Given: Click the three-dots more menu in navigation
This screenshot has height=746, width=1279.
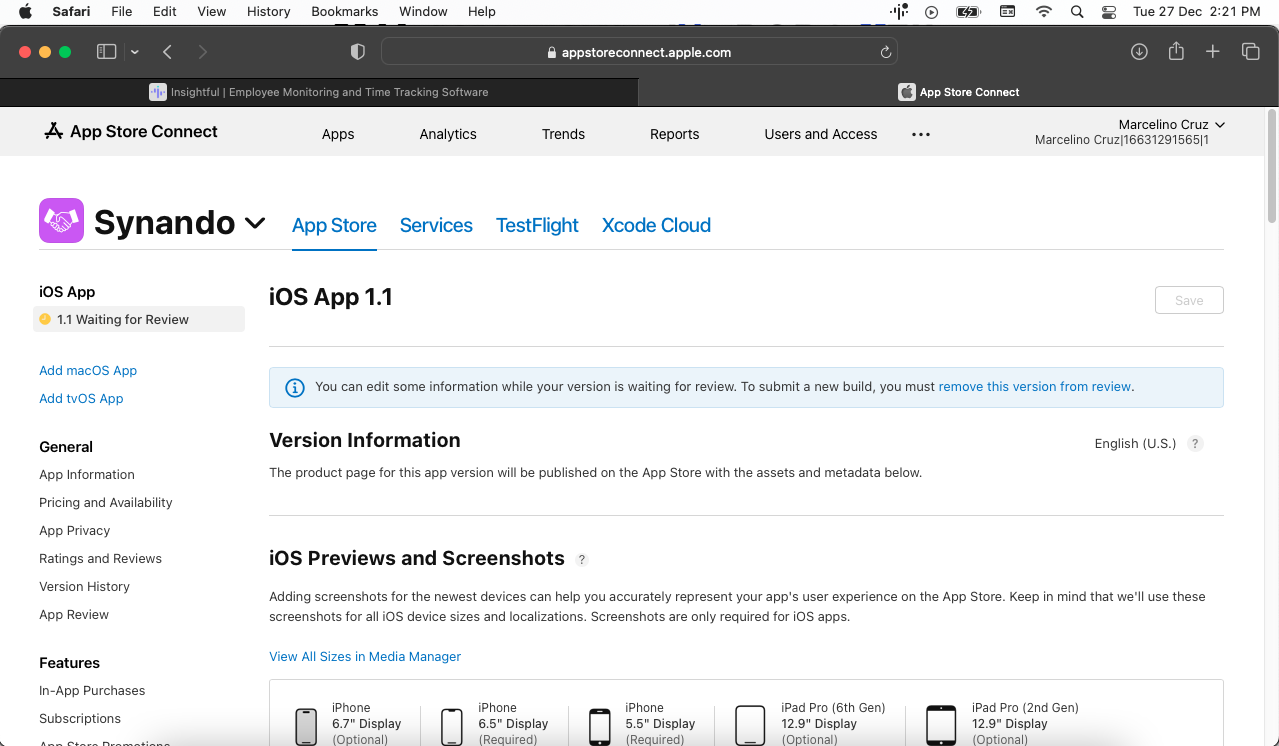Looking at the screenshot, I should pyautogui.click(x=921, y=134).
